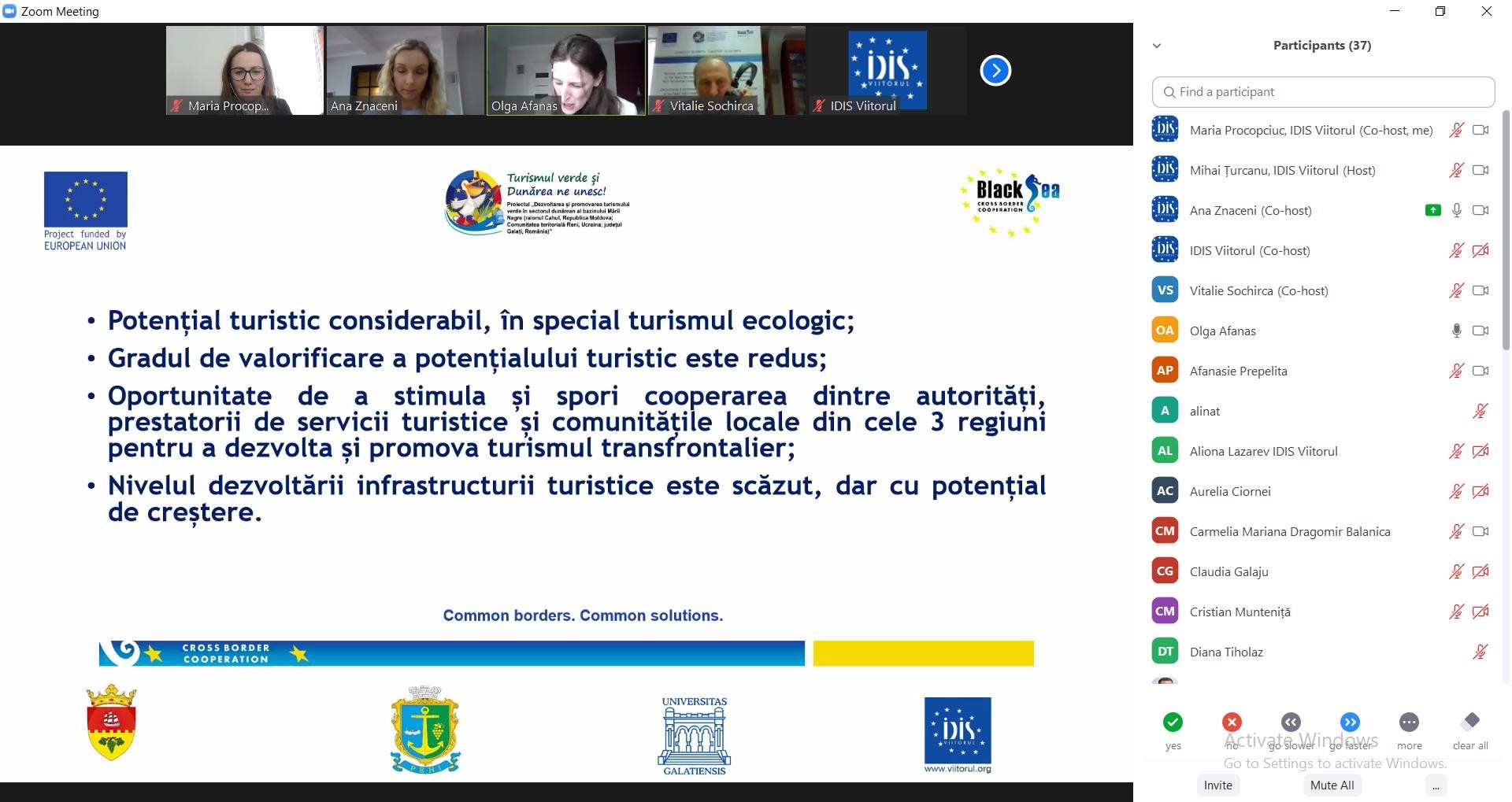Viewport: 1512px width, 802px height.
Task: Toggle camera icon for Maria Procopciuc
Action: [1480, 131]
